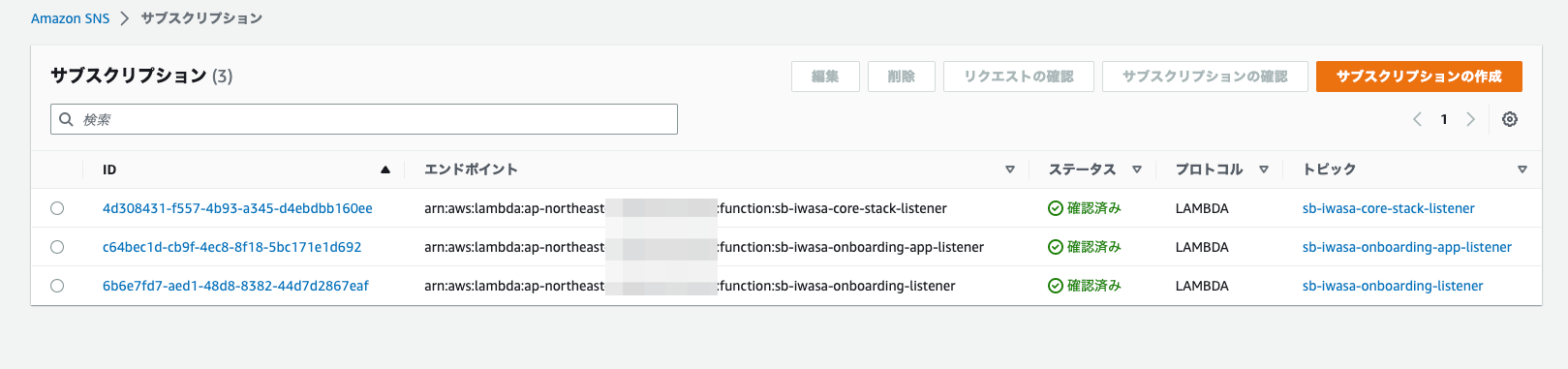This screenshot has height=369, width=1568.
Task: Click confirmed status icon for core-stack-listener
Action: pyautogui.click(x=1056, y=208)
